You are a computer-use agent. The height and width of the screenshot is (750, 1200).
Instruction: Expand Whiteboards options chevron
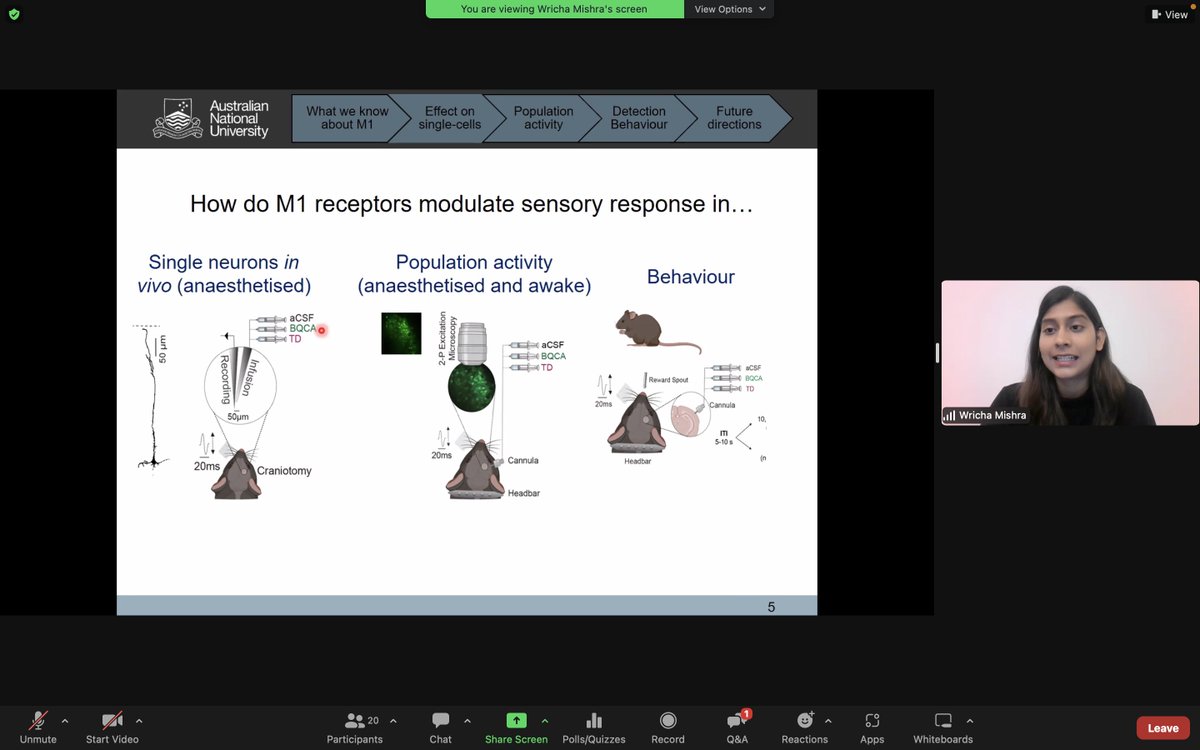tap(969, 721)
